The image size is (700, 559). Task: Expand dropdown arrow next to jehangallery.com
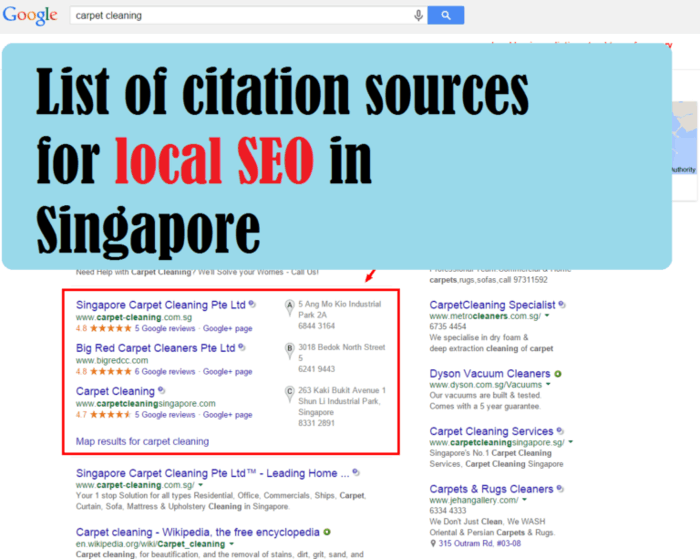coord(525,500)
